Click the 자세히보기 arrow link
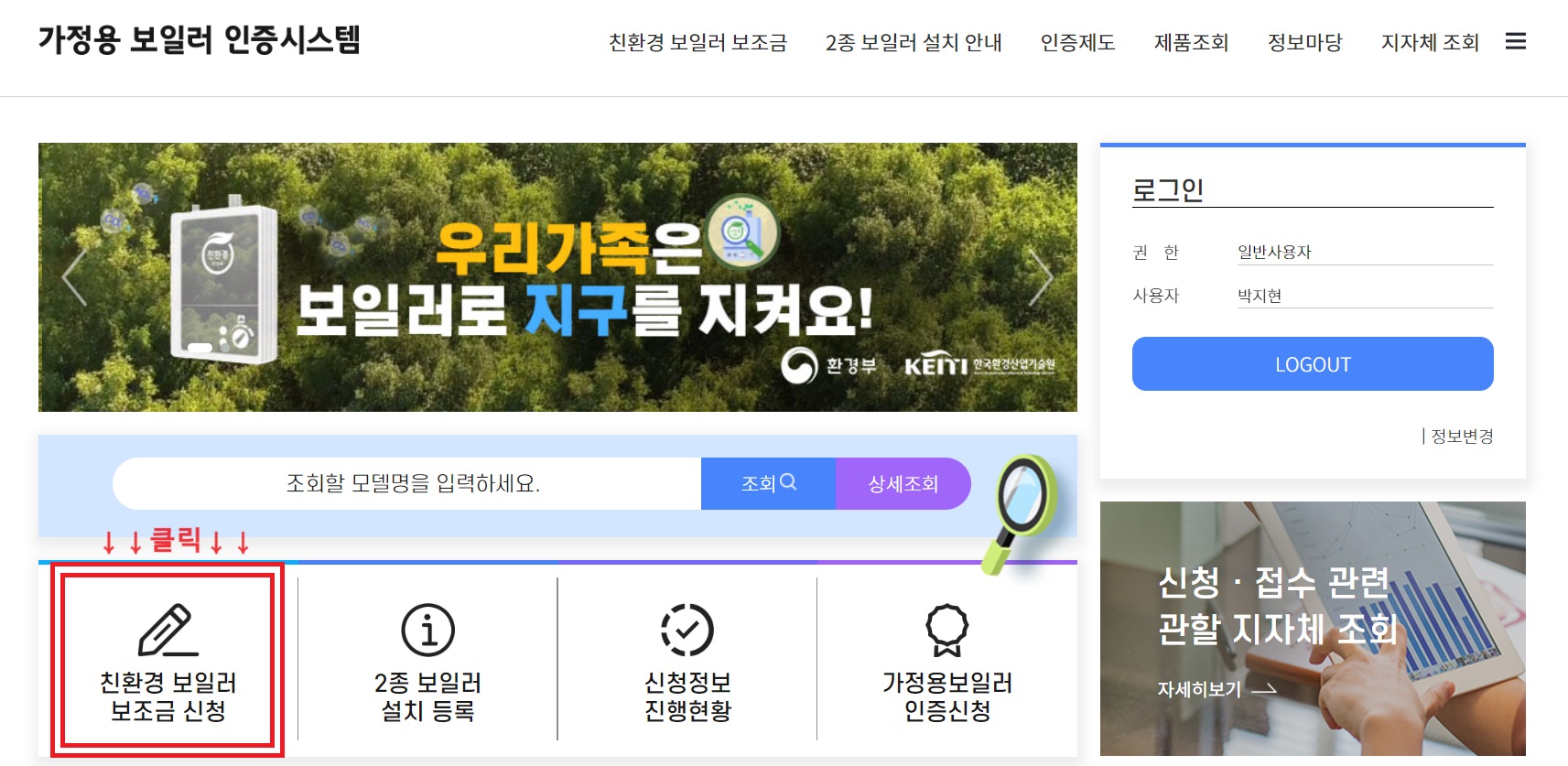 [1217, 689]
